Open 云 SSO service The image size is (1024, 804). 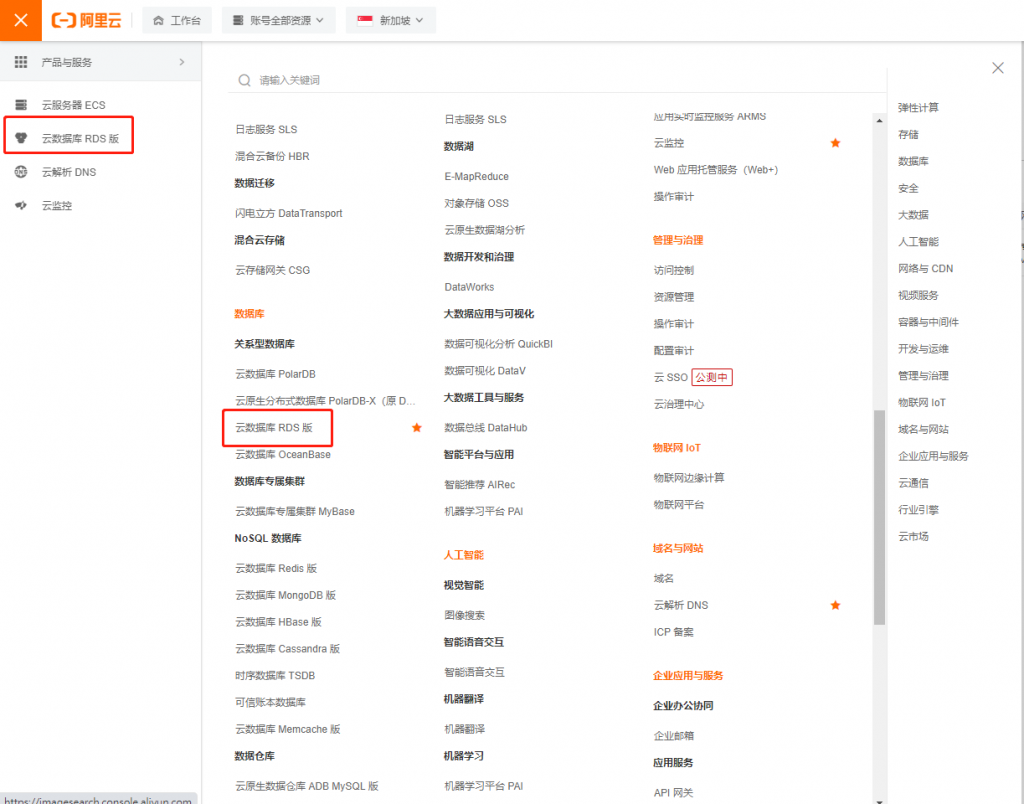coord(670,378)
